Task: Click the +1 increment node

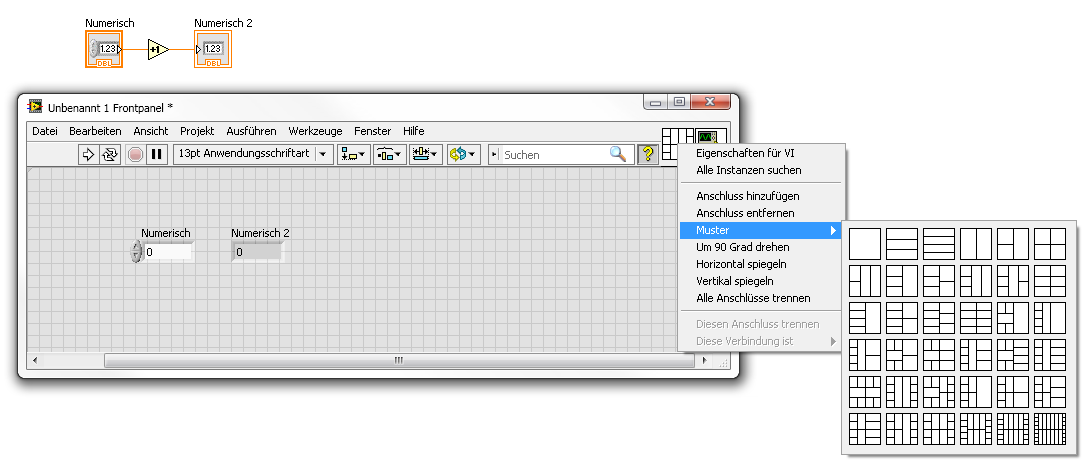Action: 158,49
